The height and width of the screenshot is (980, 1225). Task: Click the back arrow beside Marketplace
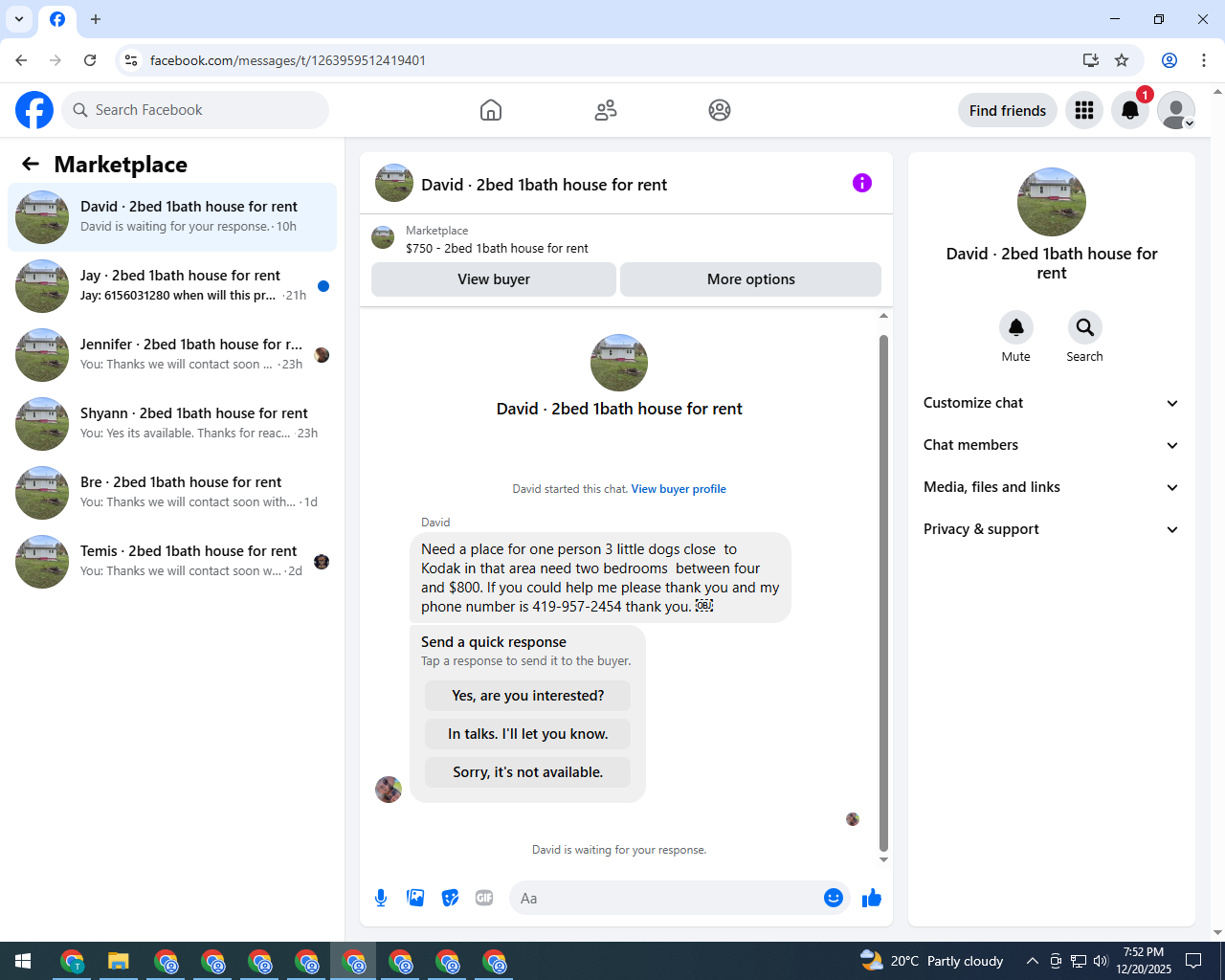coord(31,164)
